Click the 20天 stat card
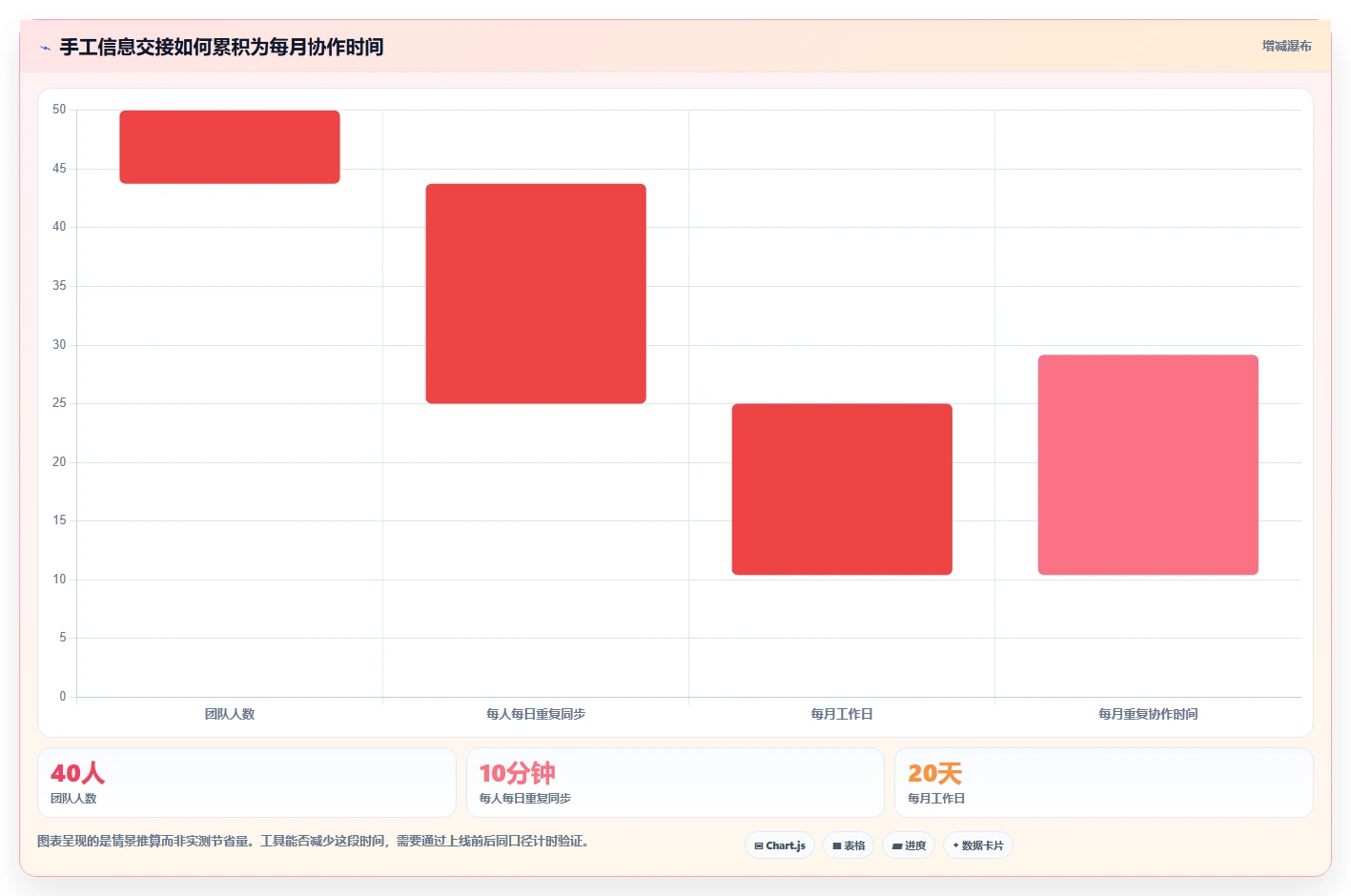Image resolution: width=1351 pixels, height=896 pixels. pyautogui.click(x=1104, y=783)
